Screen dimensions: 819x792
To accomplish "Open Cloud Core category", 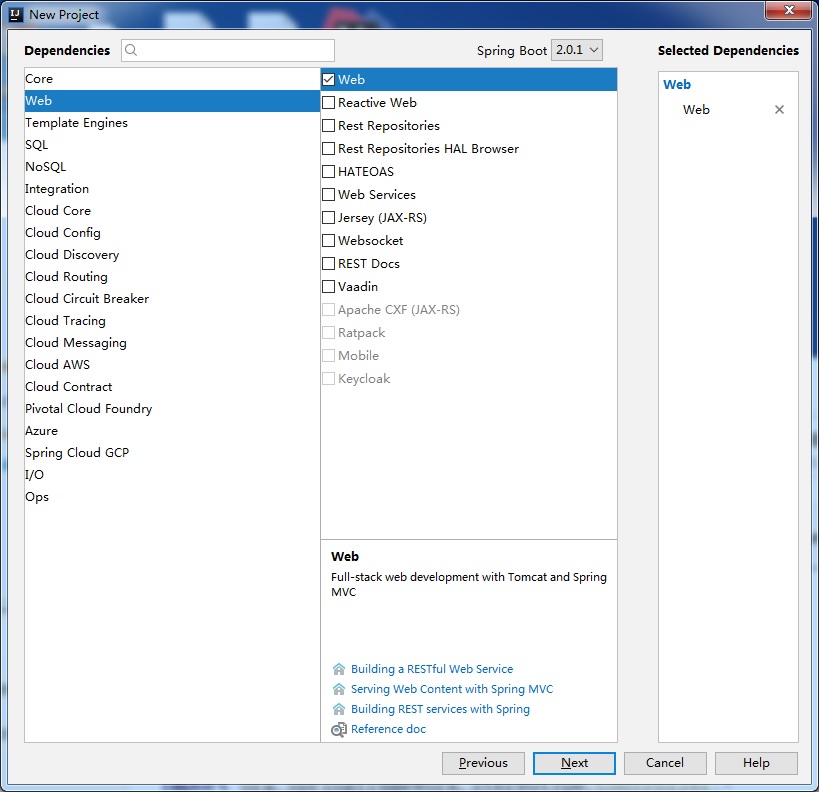I will coord(172,211).
